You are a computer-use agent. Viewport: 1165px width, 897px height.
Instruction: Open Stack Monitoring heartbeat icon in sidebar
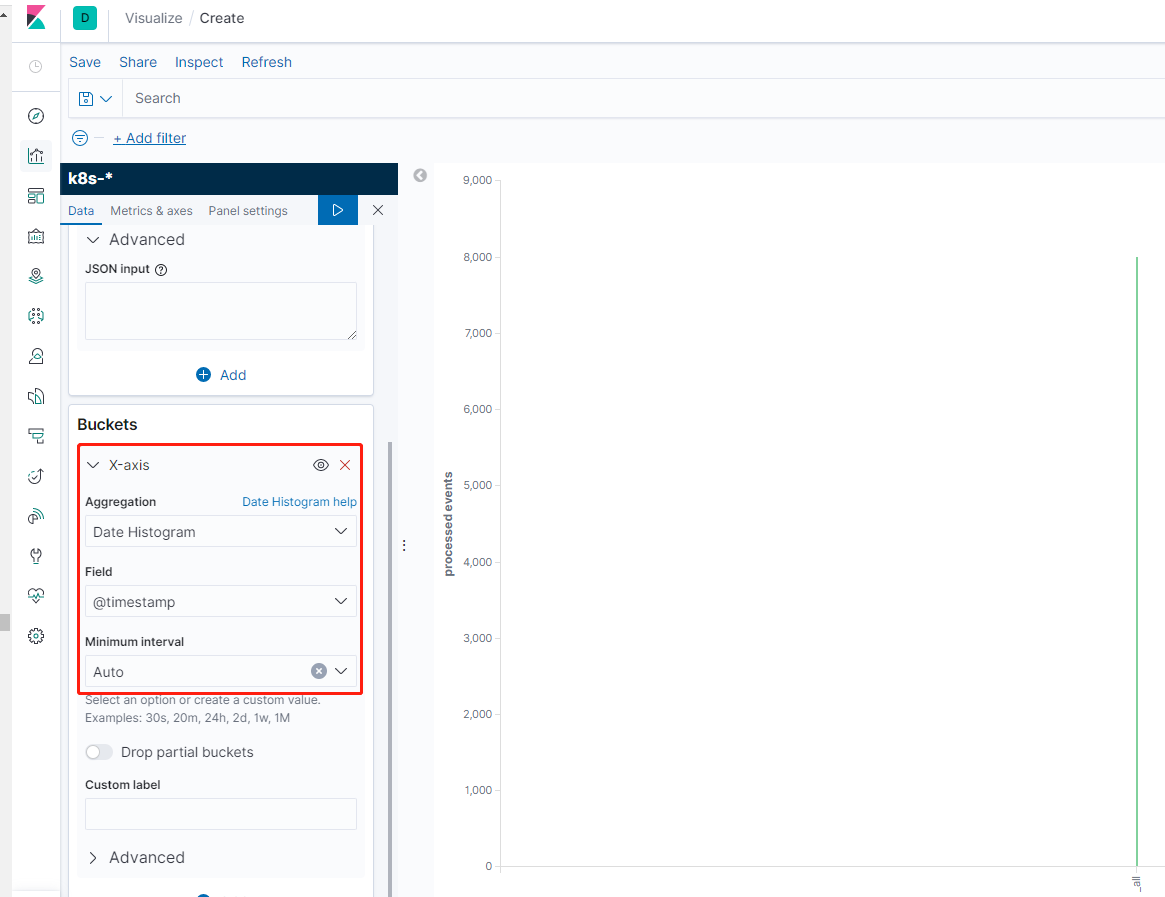[x=36, y=596]
